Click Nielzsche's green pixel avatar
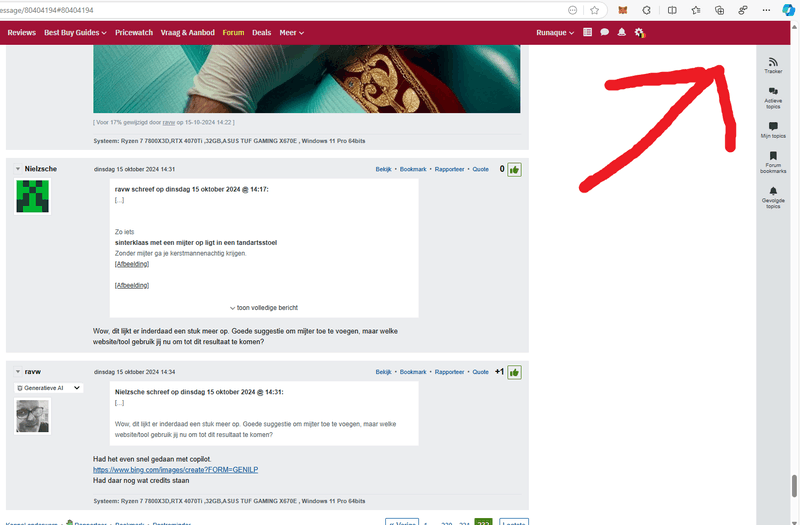 (x=32, y=196)
